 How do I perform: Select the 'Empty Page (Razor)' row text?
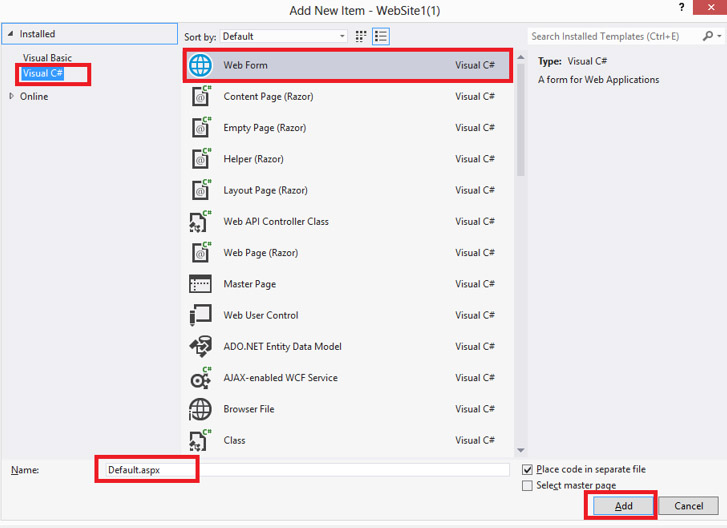click(264, 127)
